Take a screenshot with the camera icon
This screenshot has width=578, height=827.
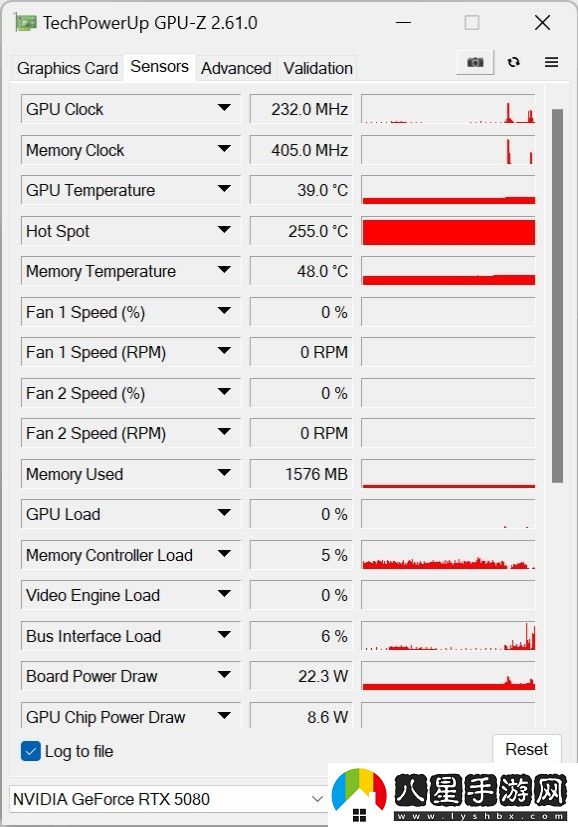click(x=475, y=63)
